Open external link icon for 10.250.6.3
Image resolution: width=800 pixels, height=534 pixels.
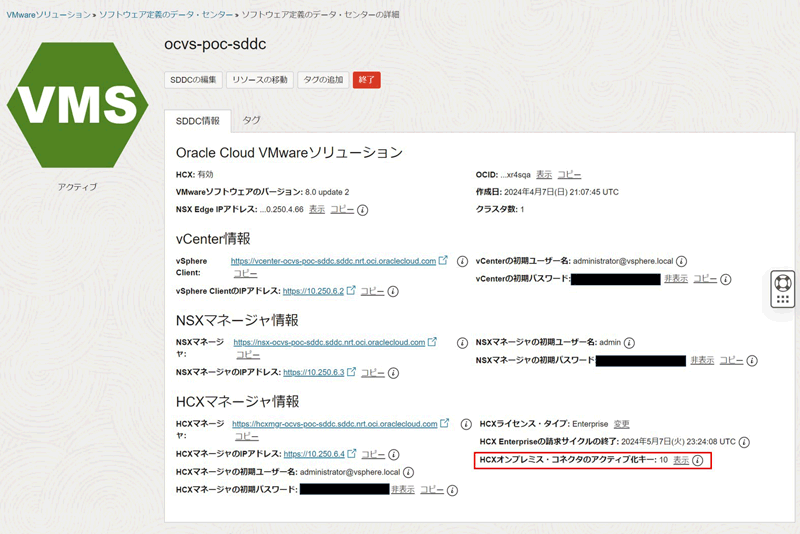(x=352, y=372)
